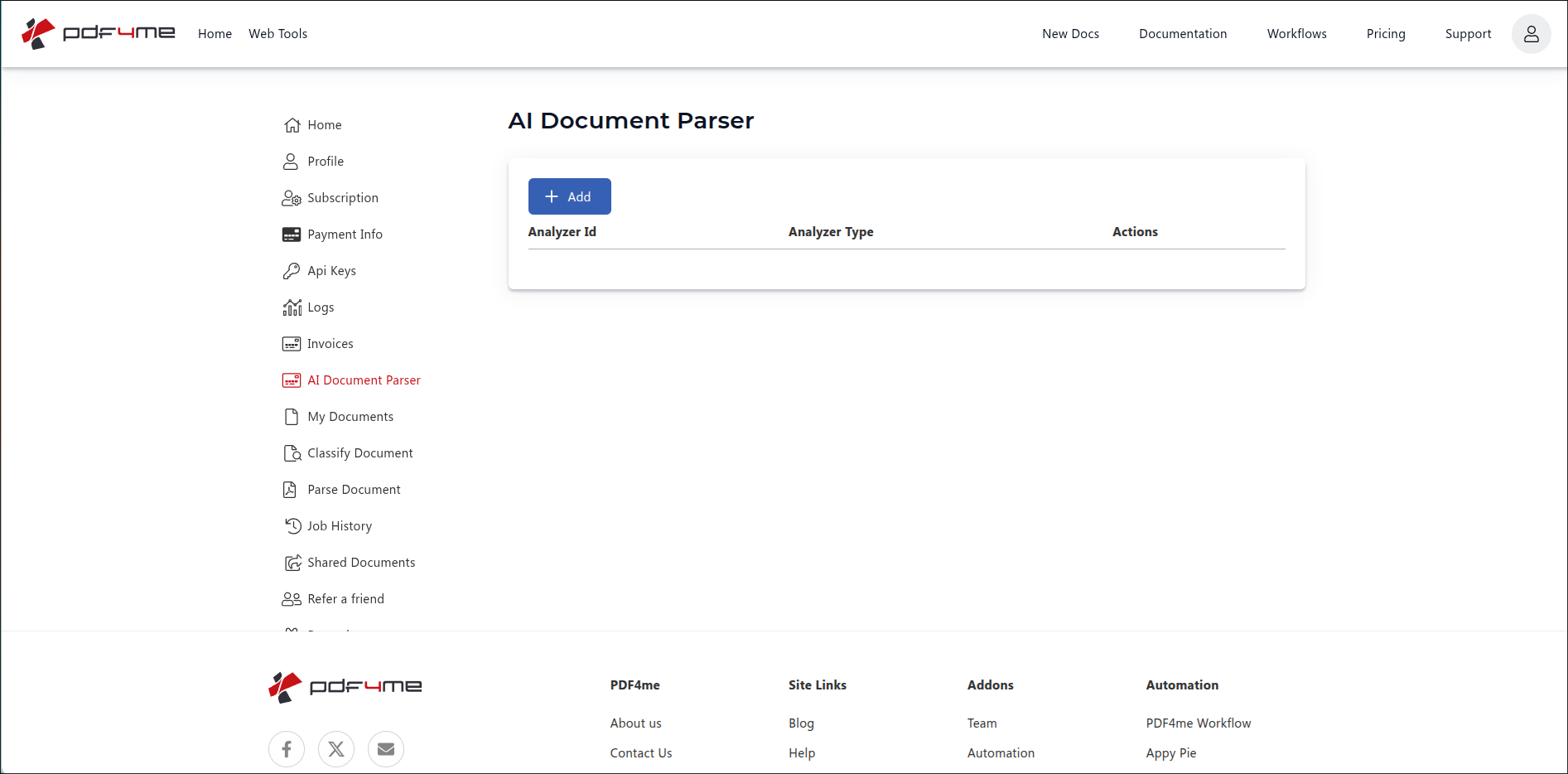Open Automation link under Addons
1568x774 pixels.
point(1001,753)
